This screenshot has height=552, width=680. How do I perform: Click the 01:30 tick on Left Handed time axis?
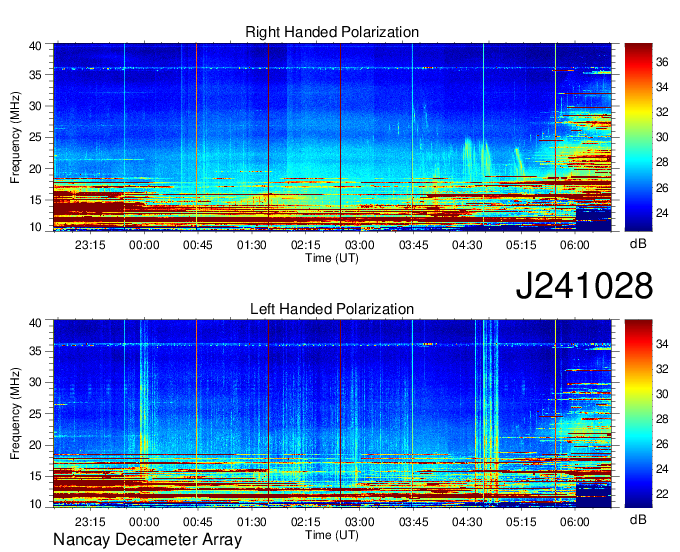(x=252, y=522)
